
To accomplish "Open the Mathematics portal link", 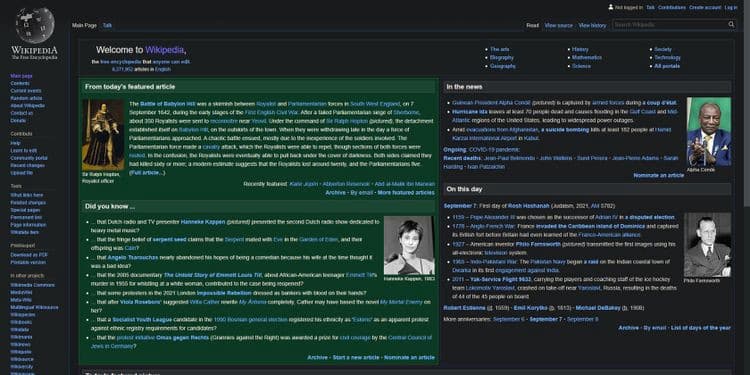I will pos(587,57).
